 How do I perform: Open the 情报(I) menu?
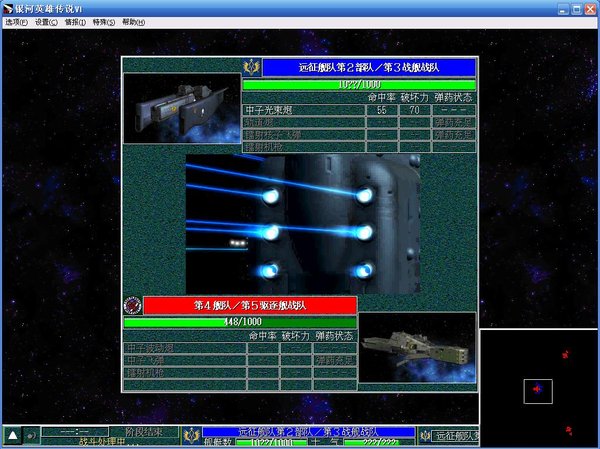coord(75,22)
